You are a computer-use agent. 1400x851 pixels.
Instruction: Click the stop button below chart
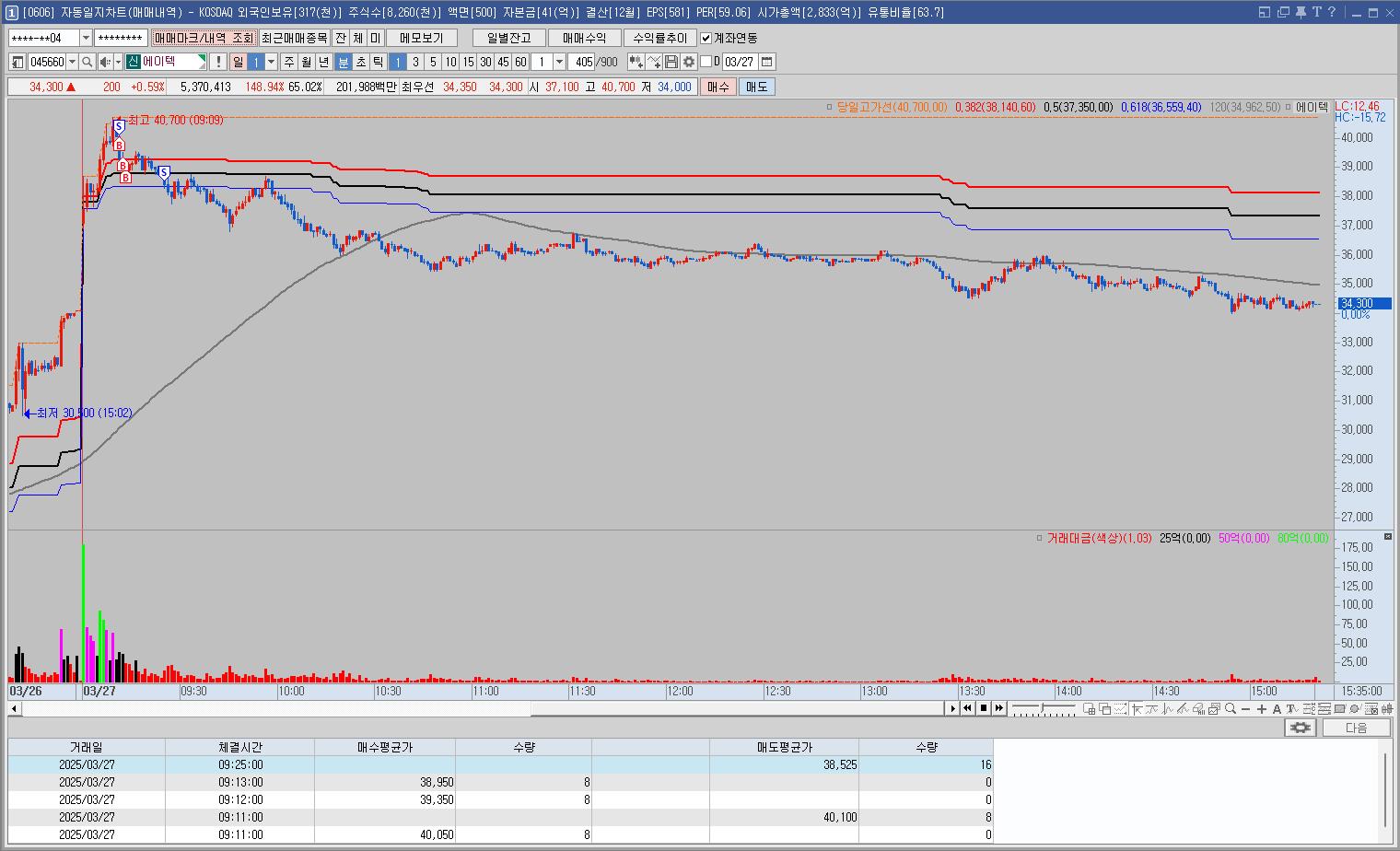[x=984, y=708]
